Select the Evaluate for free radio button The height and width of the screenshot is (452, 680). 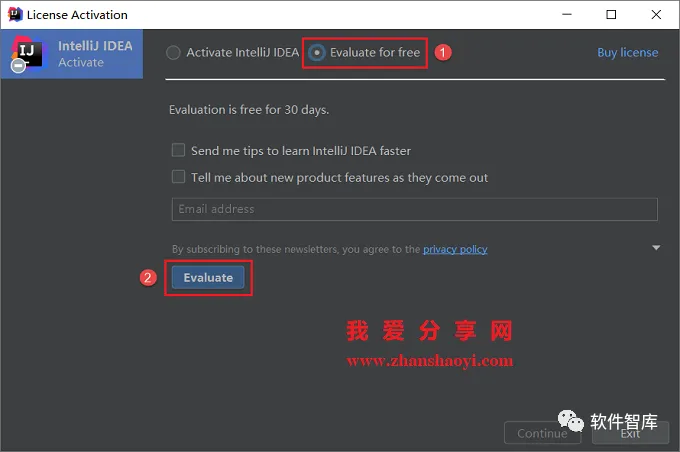click(317, 53)
